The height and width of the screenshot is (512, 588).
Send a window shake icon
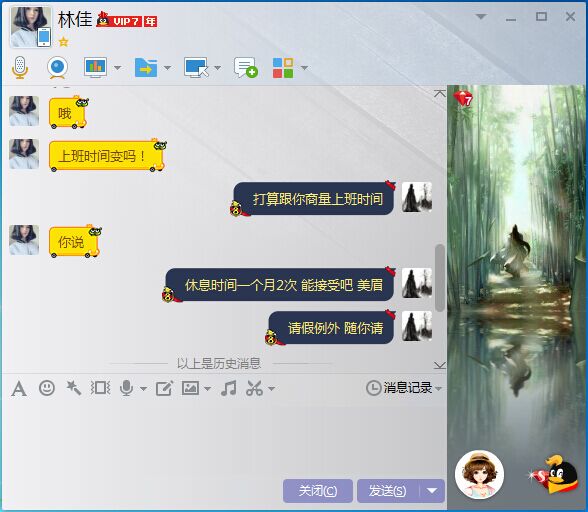[100, 388]
